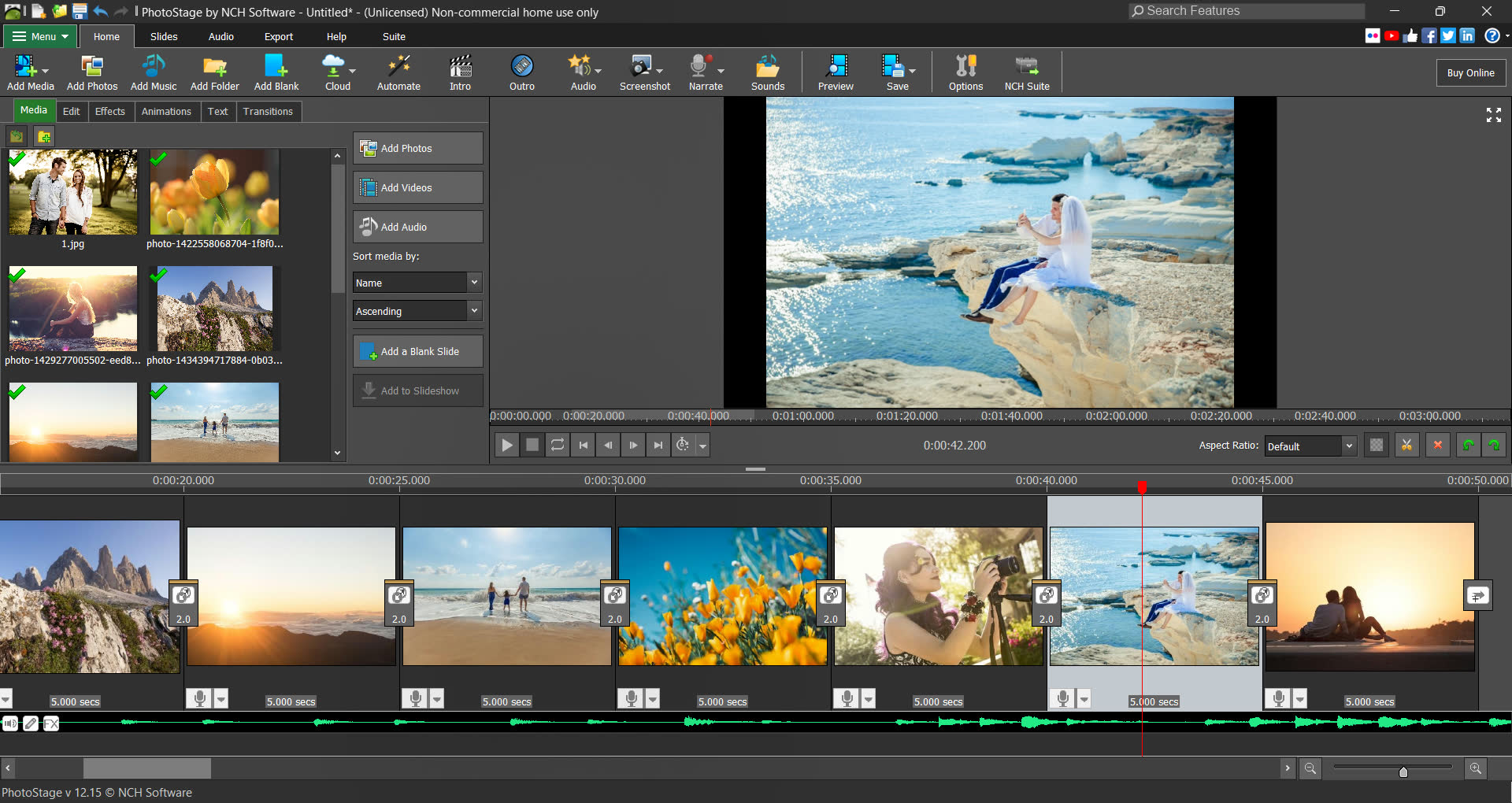The image size is (1512, 803).
Task: Open the Automate wizard
Action: point(398,72)
